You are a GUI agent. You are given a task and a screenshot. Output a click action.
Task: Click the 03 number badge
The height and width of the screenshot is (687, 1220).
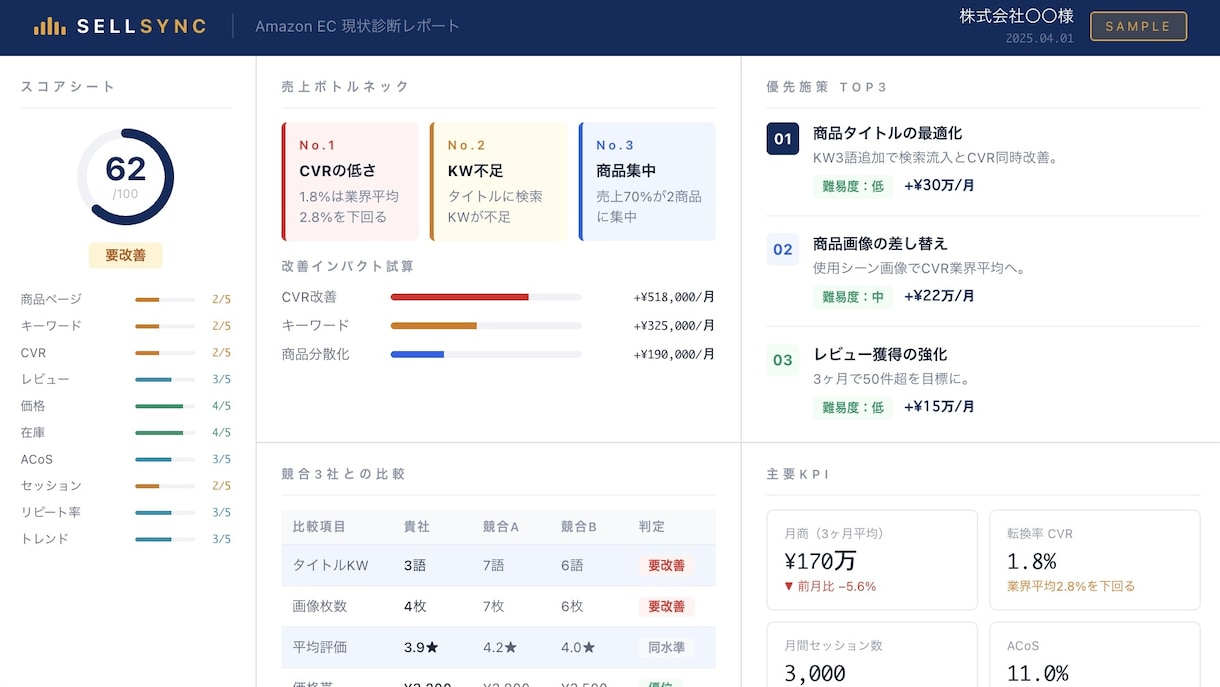click(783, 360)
